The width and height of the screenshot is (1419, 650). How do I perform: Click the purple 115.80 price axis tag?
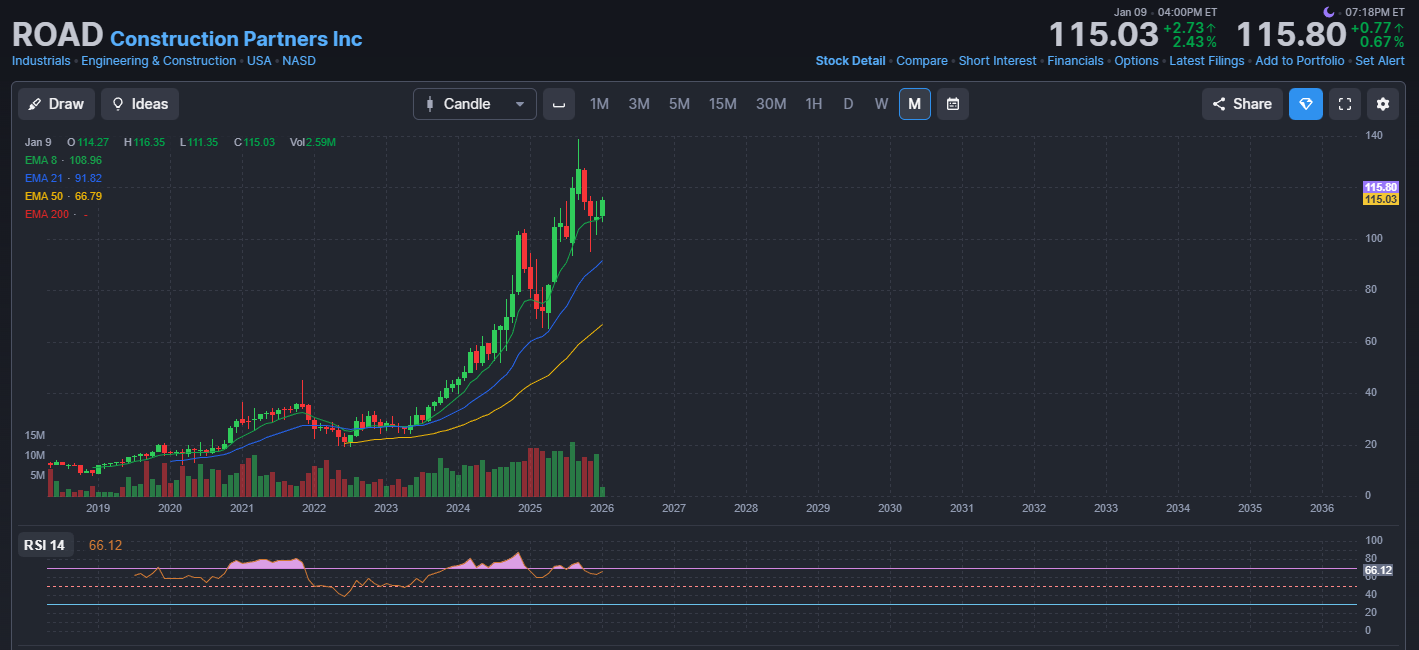pos(1380,187)
